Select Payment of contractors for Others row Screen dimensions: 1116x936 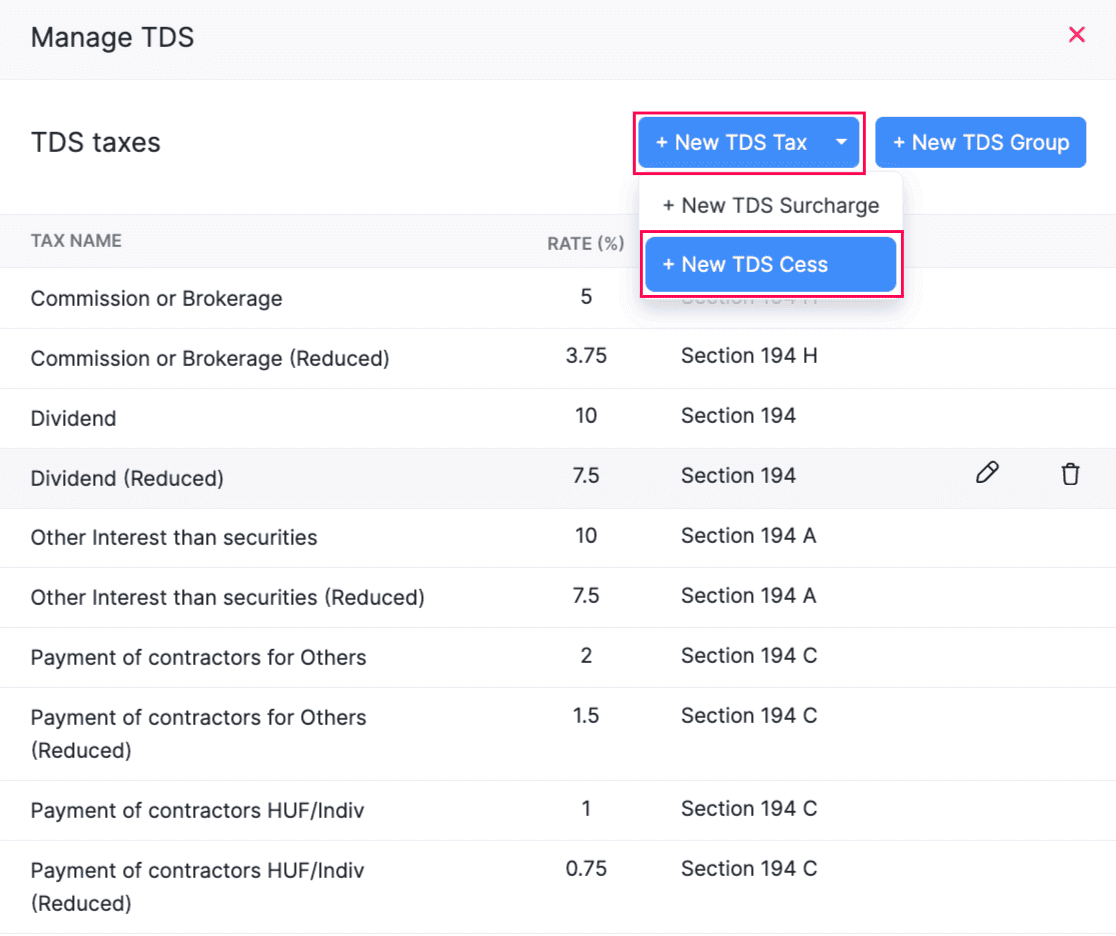click(x=198, y=658)
